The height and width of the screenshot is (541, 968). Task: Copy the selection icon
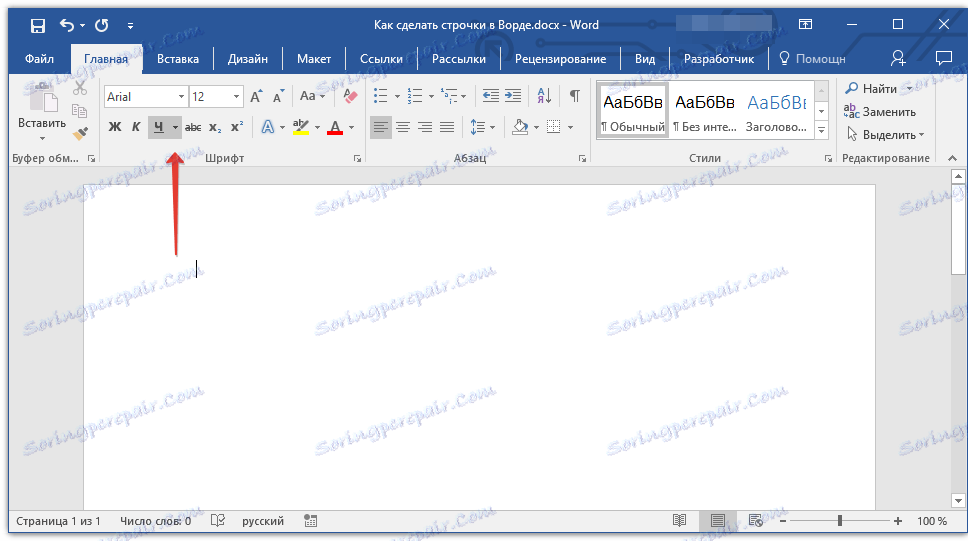click(x=80, y=111)
